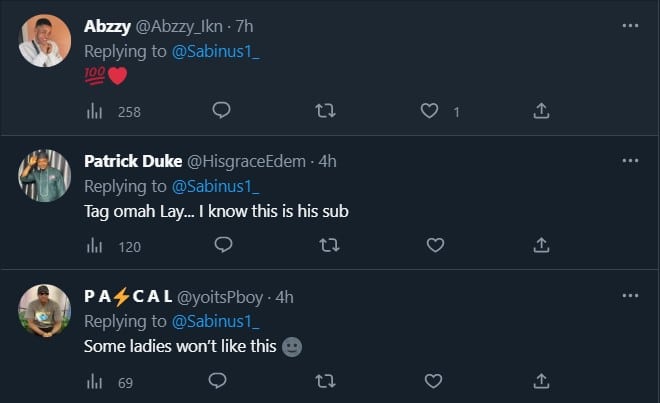Like PASCAL's tweet about ladies
Image resolution: width=660 pixels, height=403 pixels.
coord(434,381)
